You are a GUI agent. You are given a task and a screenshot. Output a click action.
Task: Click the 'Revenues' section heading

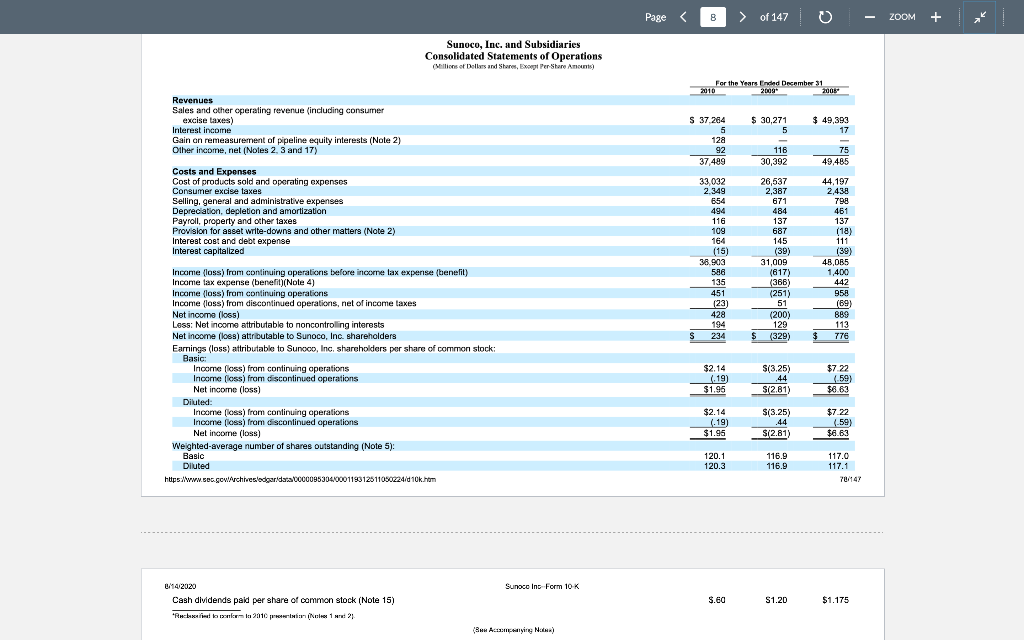pyautogui.click(x=193, y=100)
